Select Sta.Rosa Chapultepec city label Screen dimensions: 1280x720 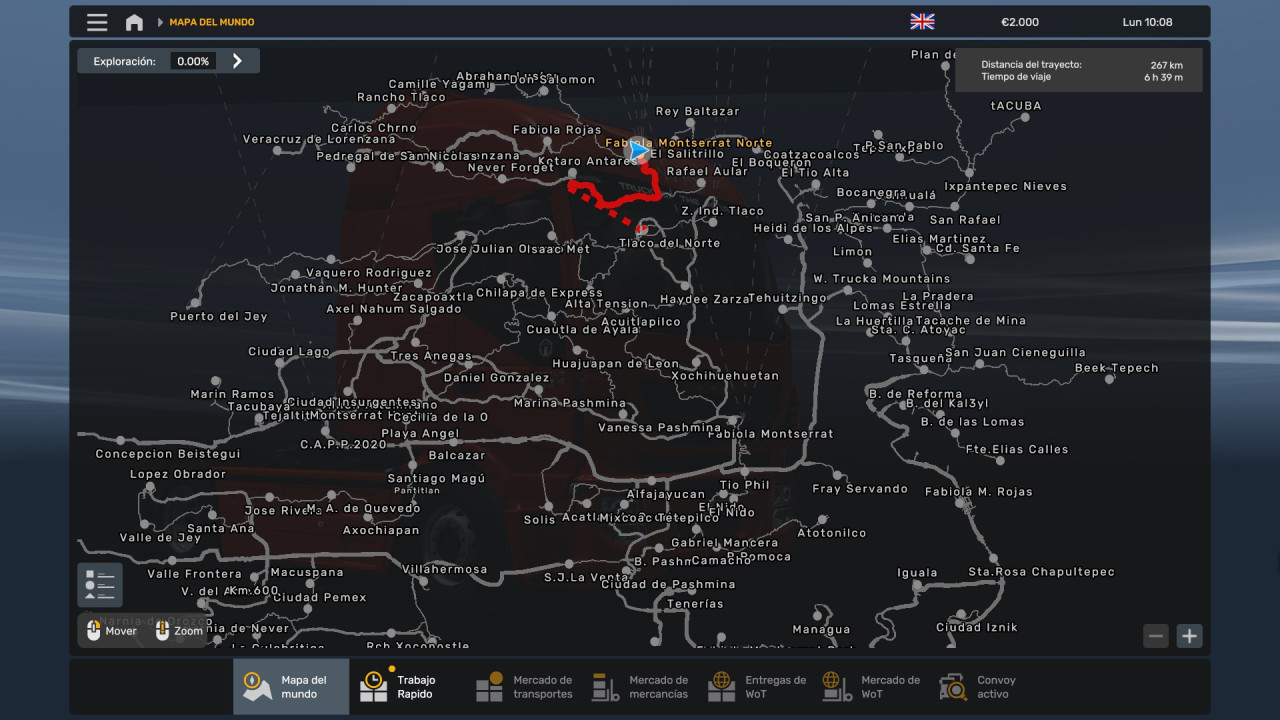(x=1041, y=572)
